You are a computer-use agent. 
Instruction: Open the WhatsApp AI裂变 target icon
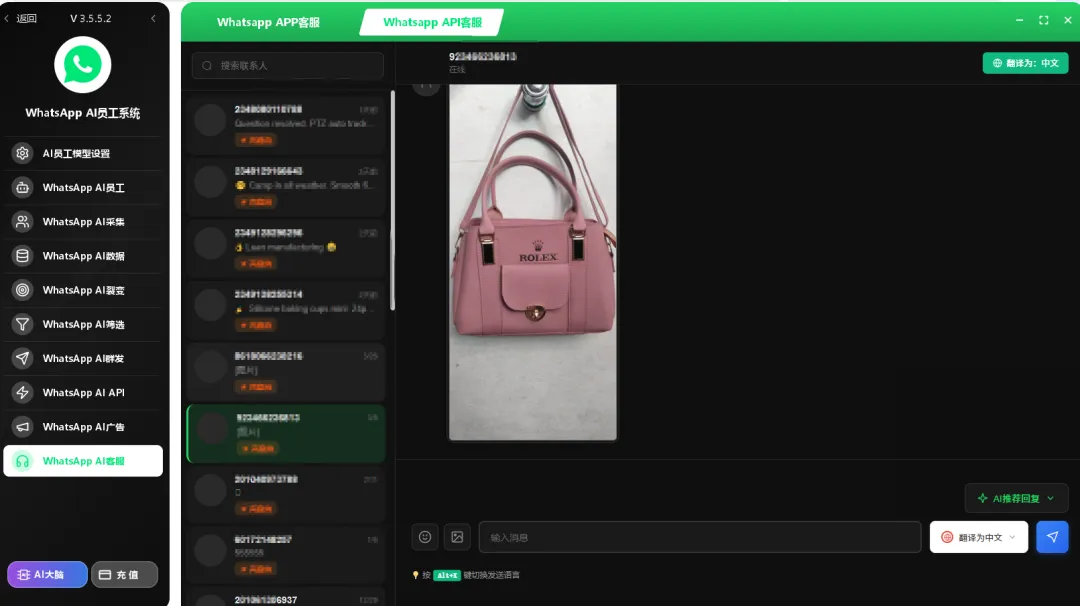coord(23,290)
